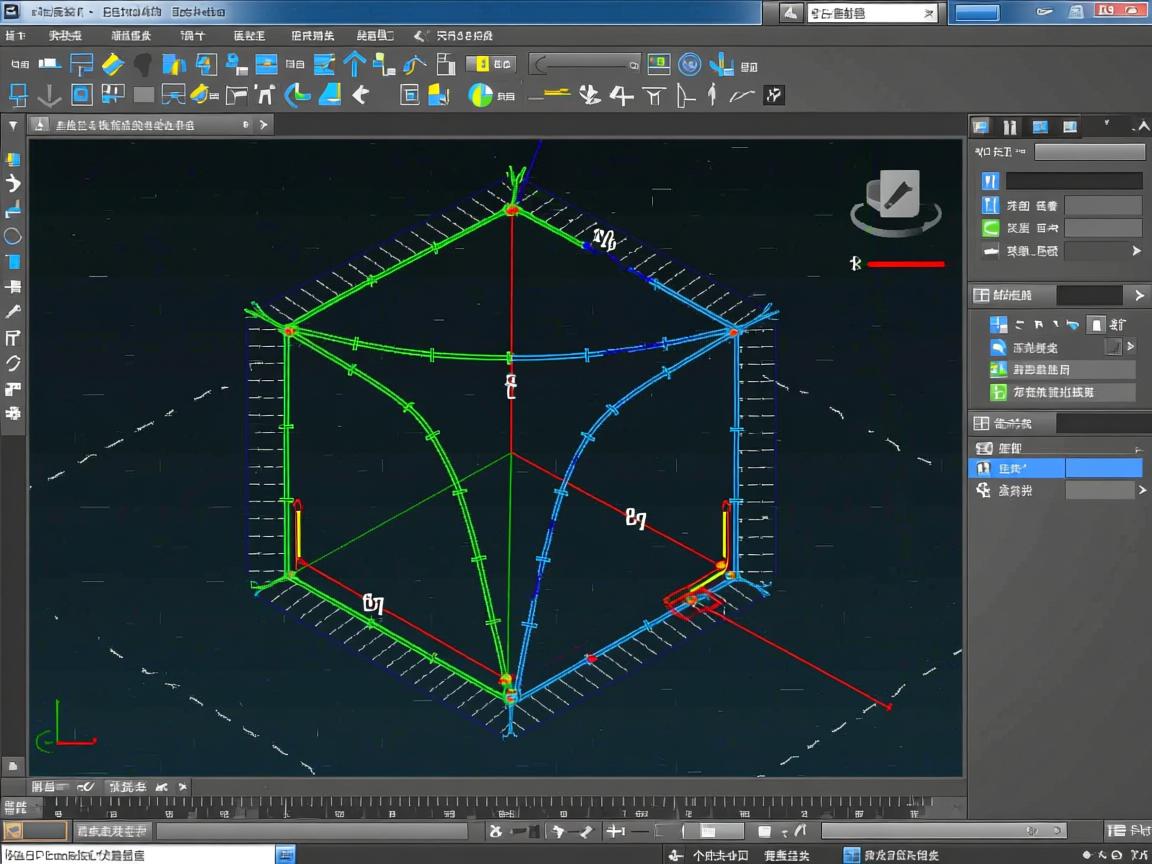Click the white command input field at bottom
Screen dimensions: 1152x864
[x=137, y=854]
